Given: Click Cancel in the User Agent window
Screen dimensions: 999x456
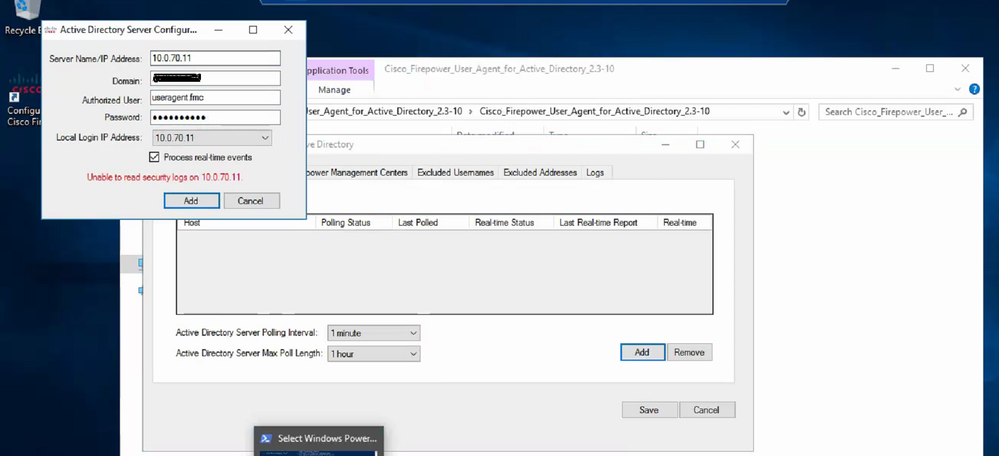Looking at the screenshot, I should coord(707,410).
